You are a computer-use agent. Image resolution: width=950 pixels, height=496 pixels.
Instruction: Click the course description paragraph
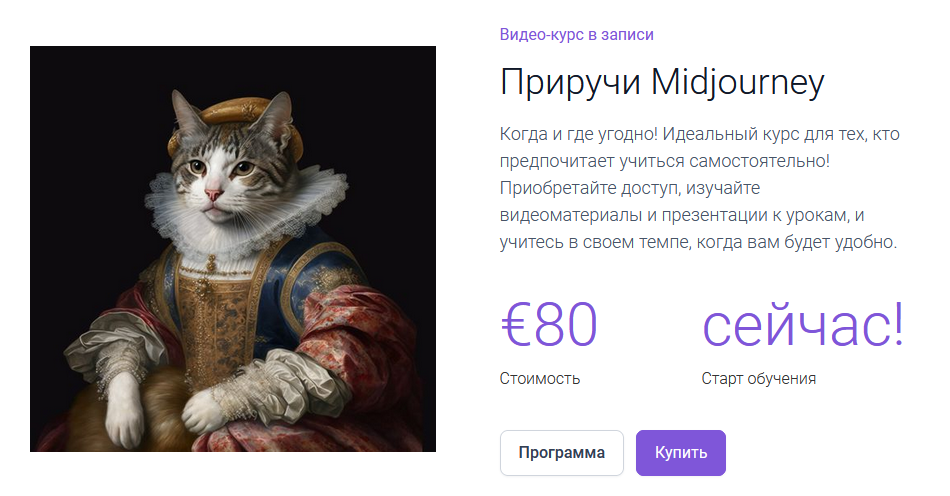click(700, 188)
